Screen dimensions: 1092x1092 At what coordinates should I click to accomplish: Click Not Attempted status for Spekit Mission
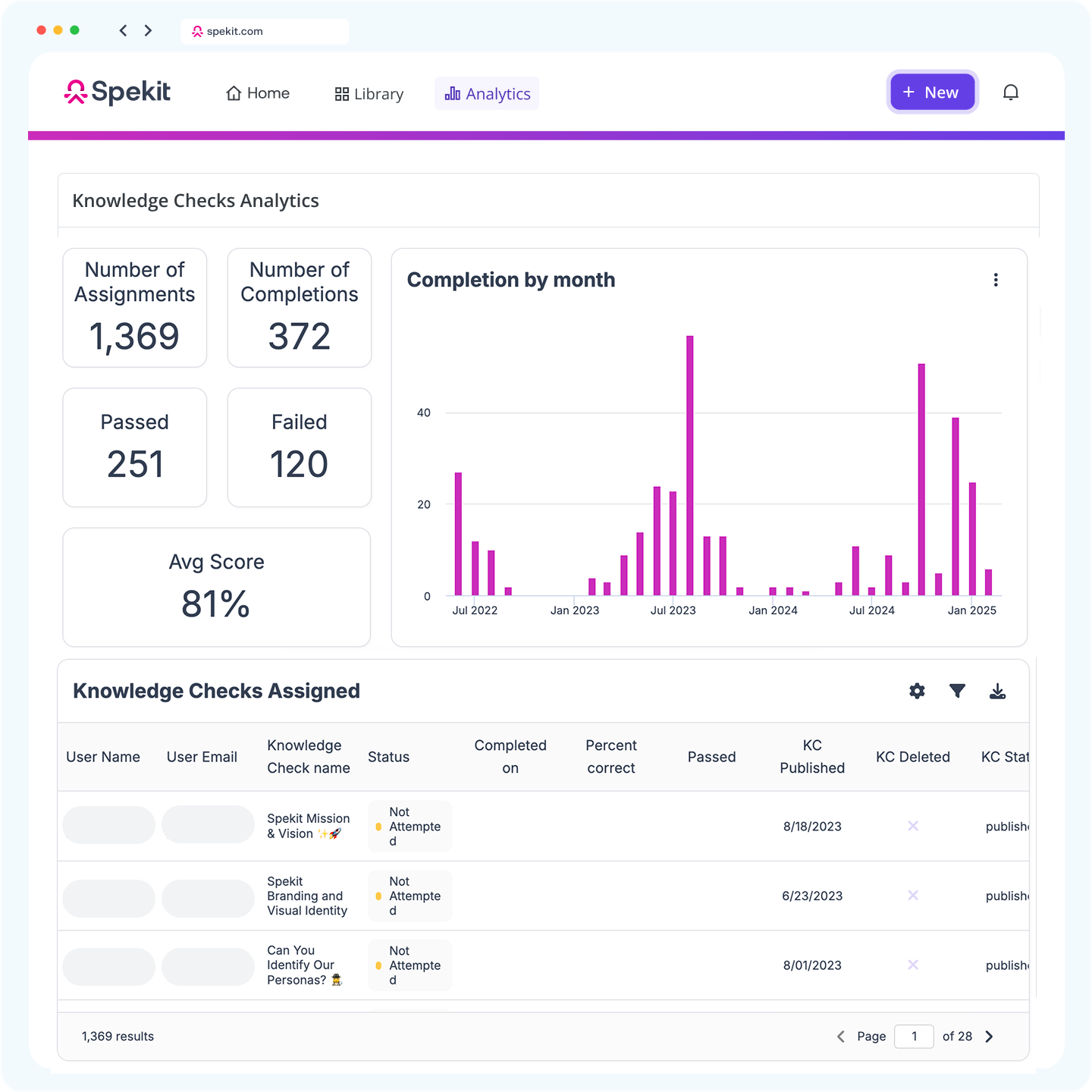coord(409,827)
